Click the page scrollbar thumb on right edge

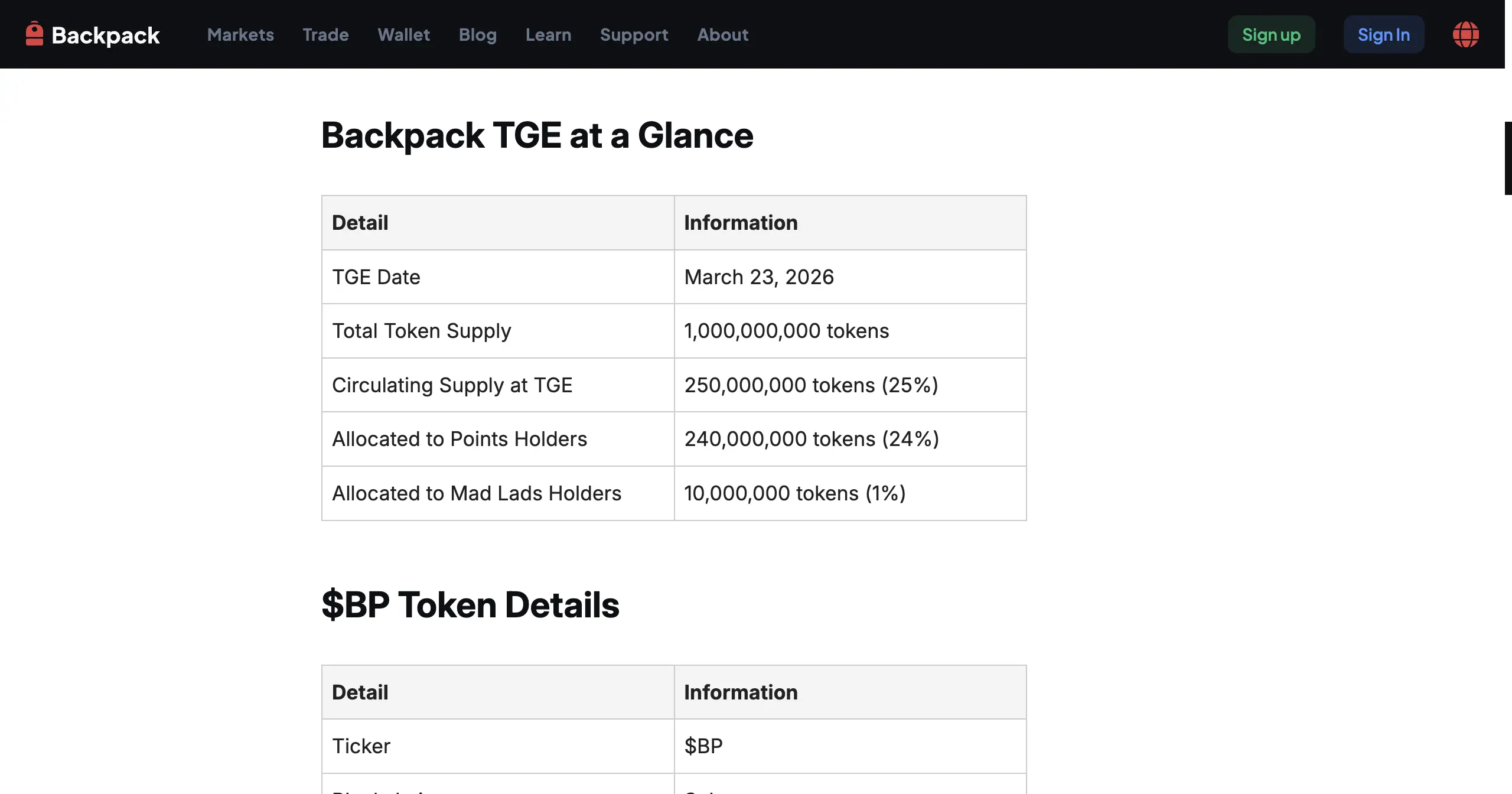(x=1508, y=158)
